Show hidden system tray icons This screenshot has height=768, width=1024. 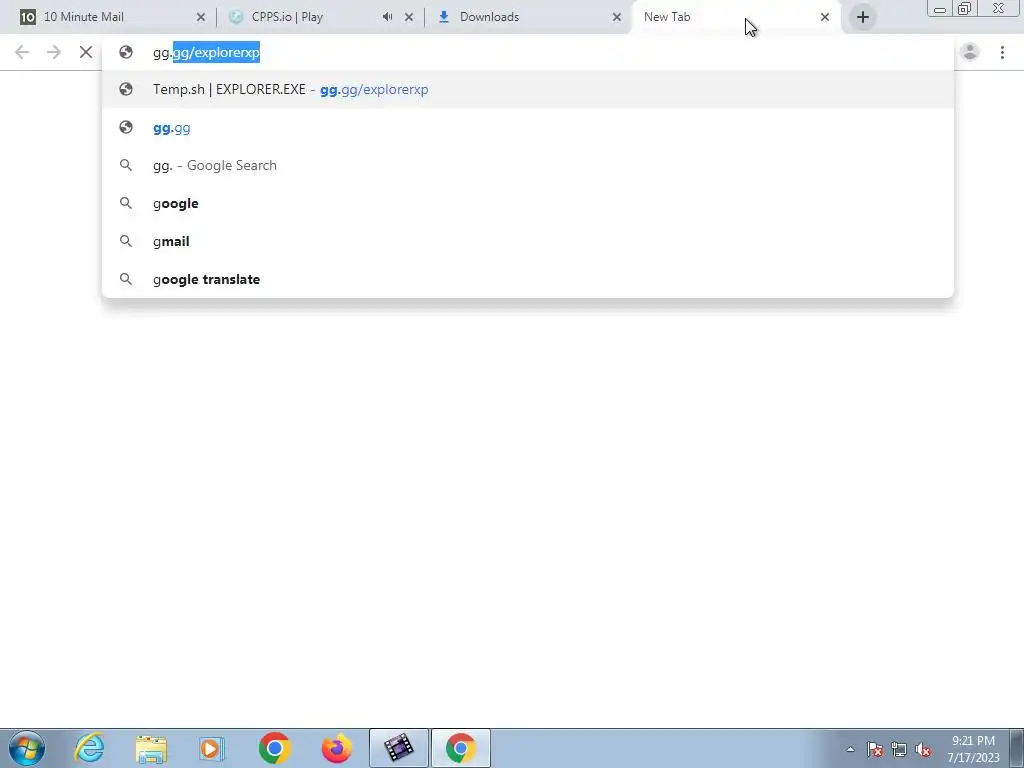[x=850, y=749]
